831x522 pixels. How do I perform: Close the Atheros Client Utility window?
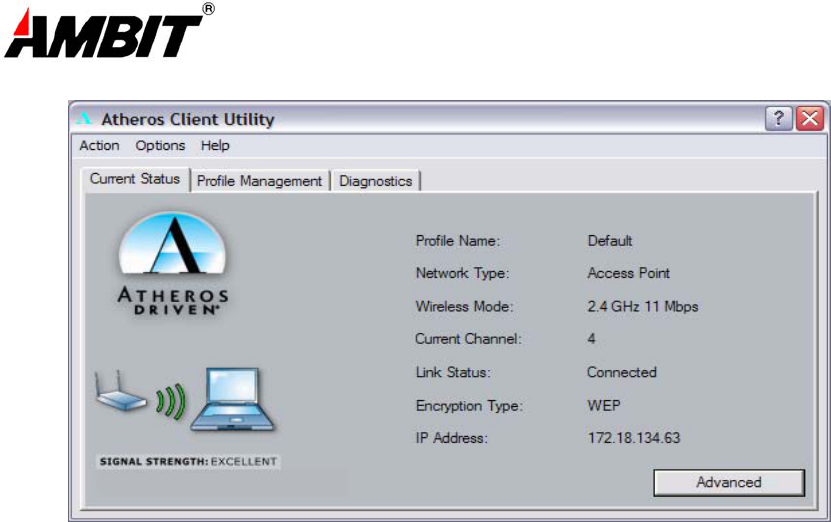click(x=810, y=118)
